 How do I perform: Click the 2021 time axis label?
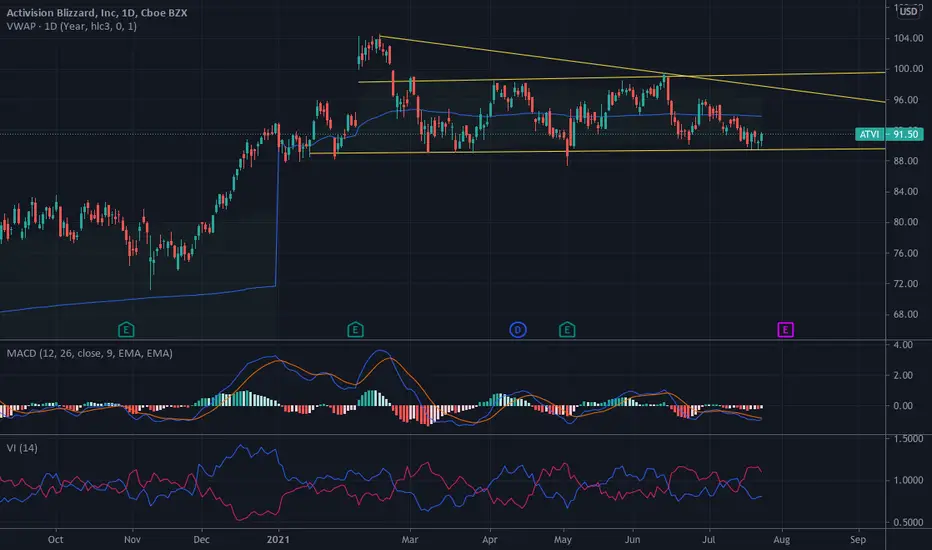point(278,540)
